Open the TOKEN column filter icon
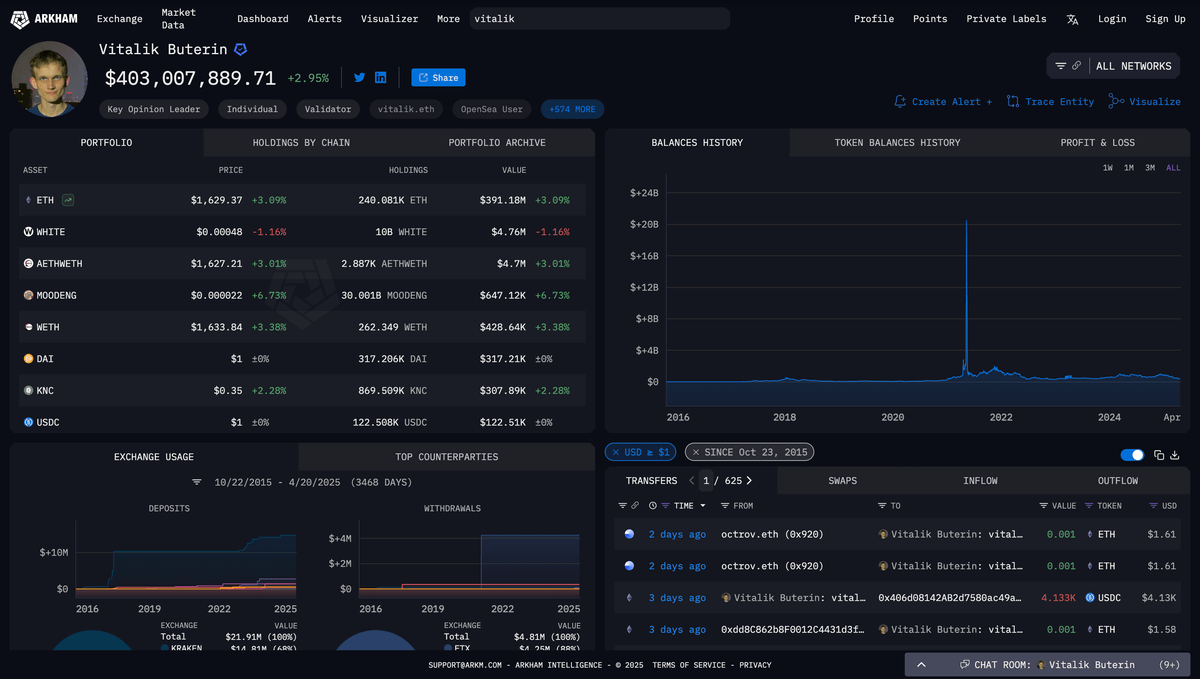1200x679 pixels. click(1089, 506)
